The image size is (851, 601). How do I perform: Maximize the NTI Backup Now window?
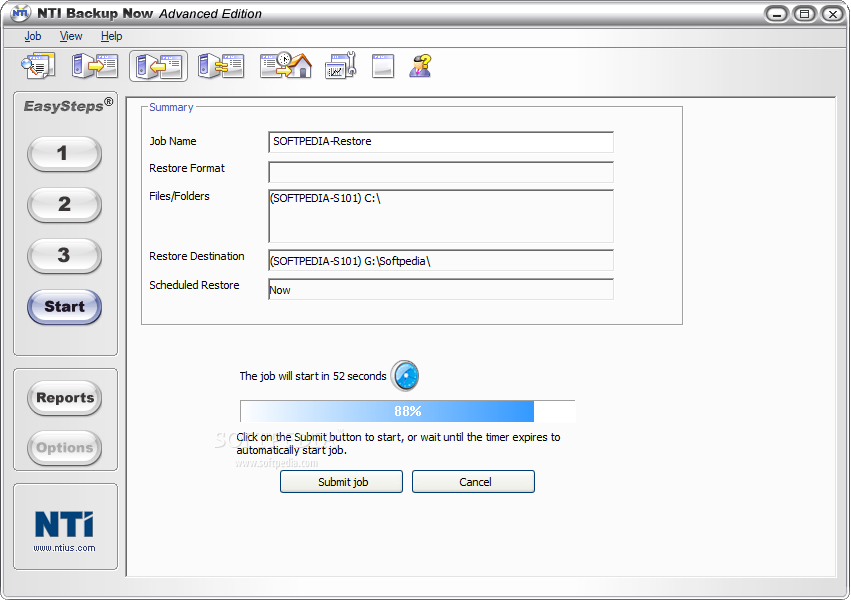[804, 14]
